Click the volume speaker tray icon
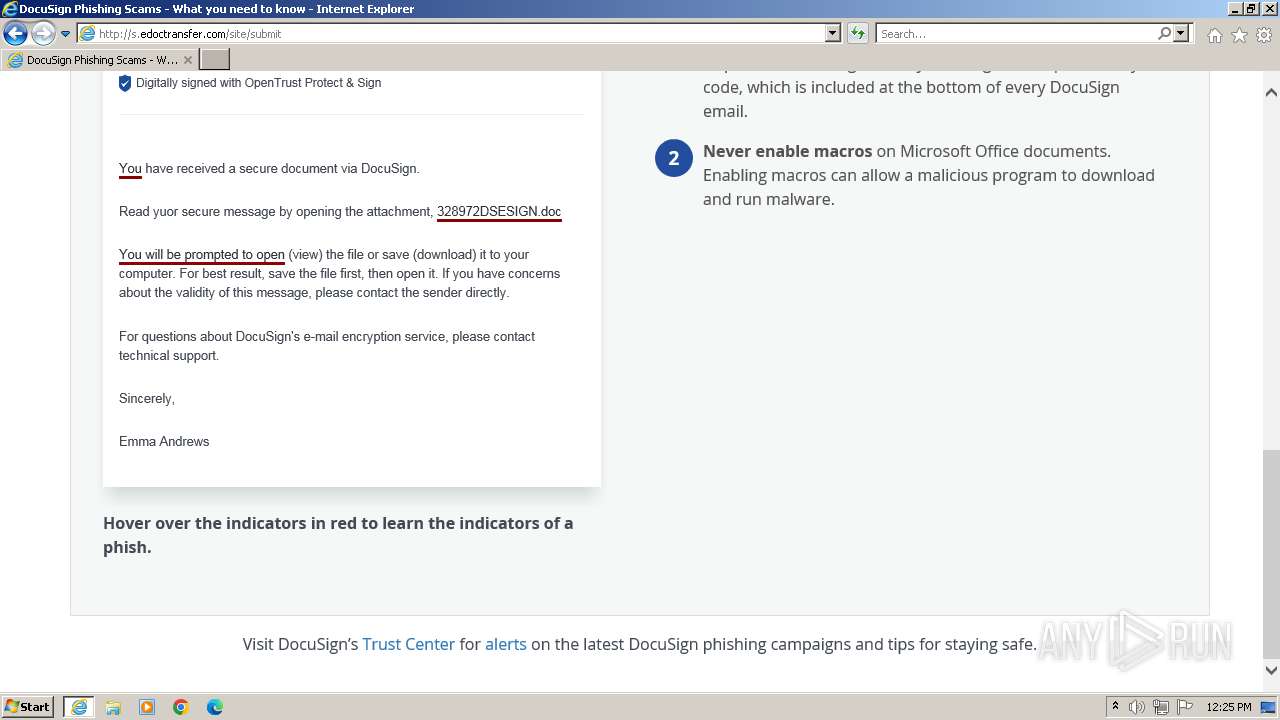This screenshot has height=720, width=1280. (x=1137, y=707)
